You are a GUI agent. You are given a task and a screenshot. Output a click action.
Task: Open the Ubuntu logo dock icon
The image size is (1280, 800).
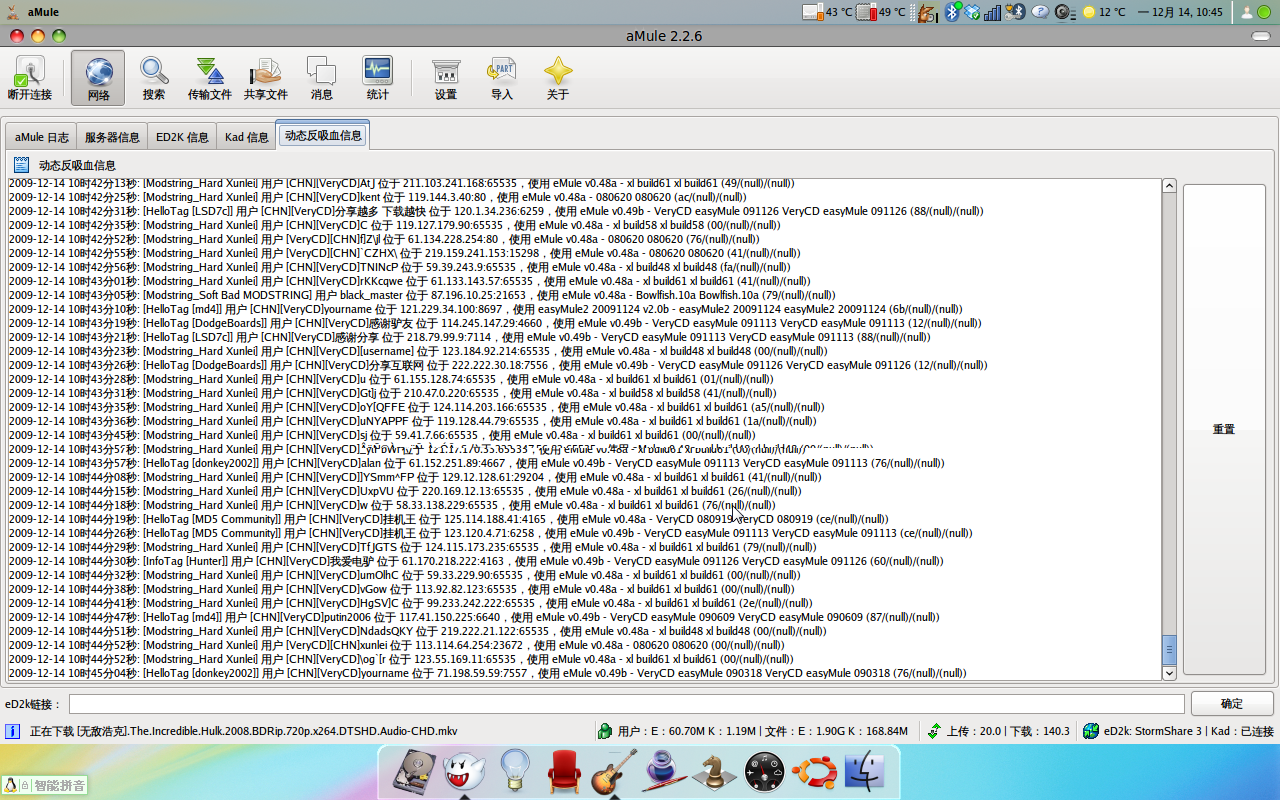tap(814, 771)
